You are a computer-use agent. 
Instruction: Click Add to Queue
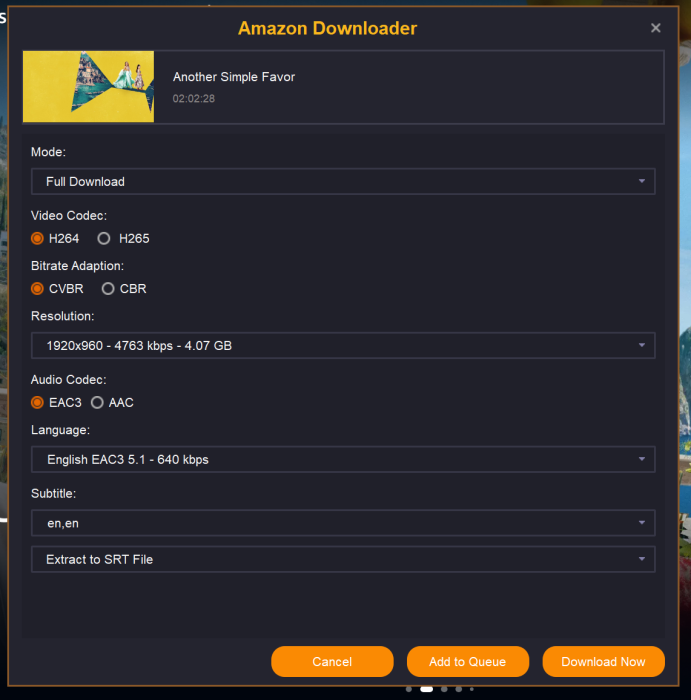click(467, 662)
